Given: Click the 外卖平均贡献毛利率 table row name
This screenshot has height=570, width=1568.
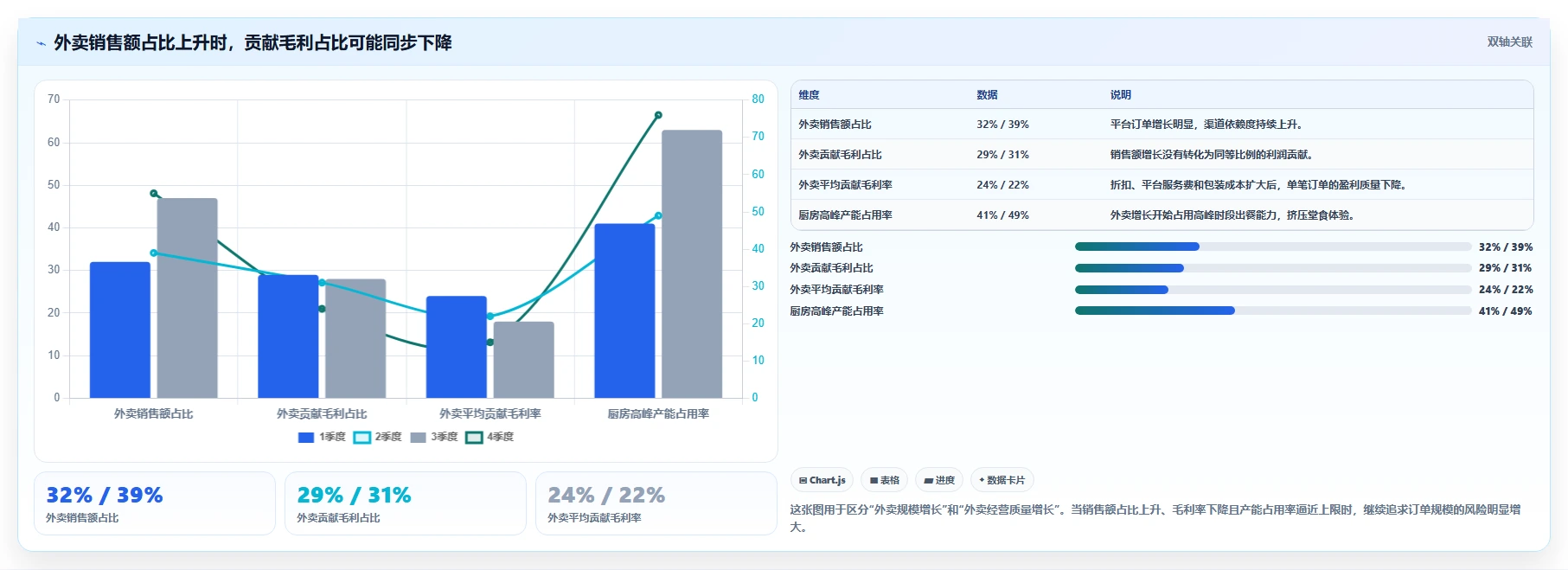Looking at the screenshot, I should [x=845, y=185].
